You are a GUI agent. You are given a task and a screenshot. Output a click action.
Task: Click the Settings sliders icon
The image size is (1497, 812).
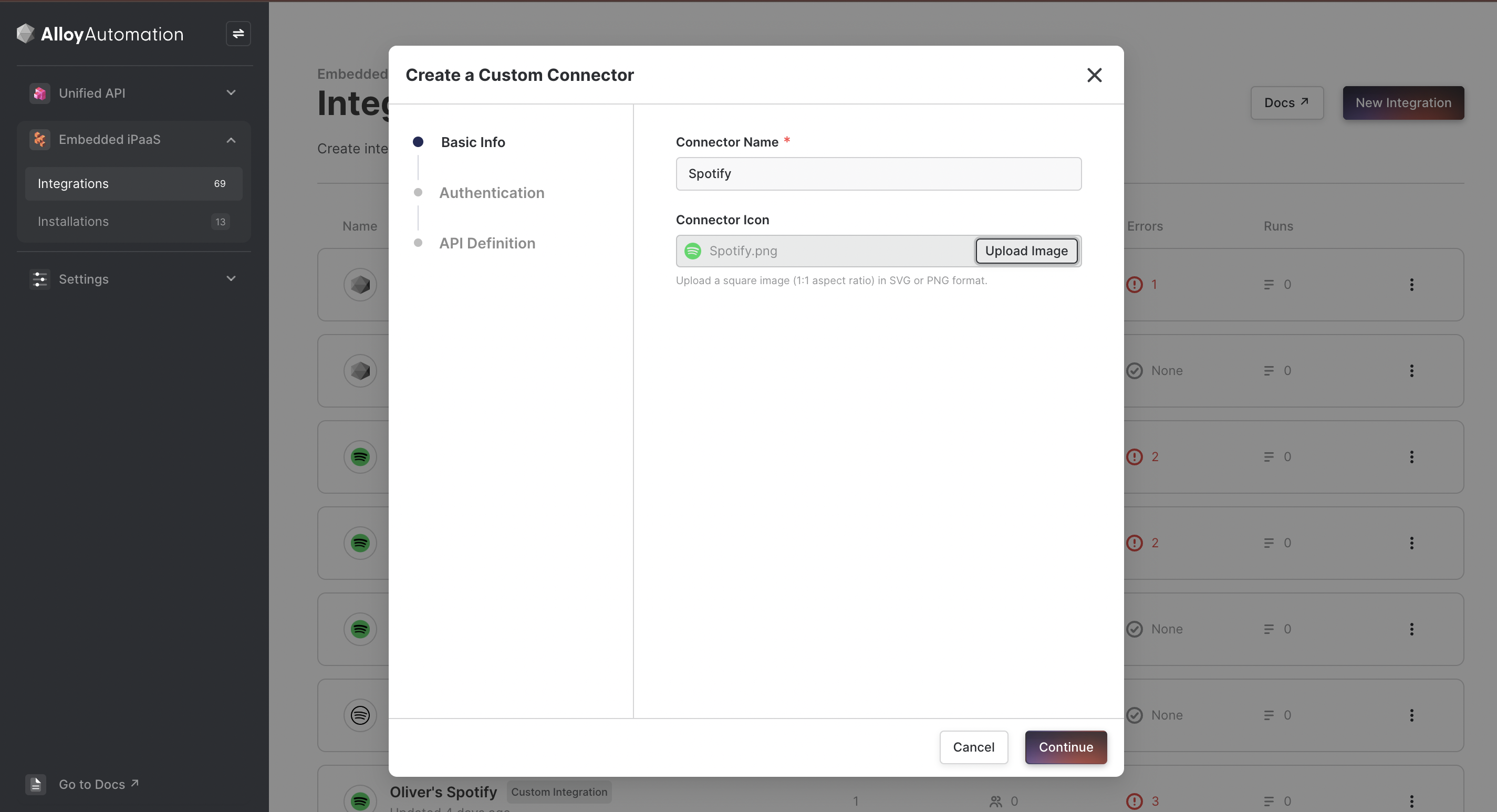point(39,279)
